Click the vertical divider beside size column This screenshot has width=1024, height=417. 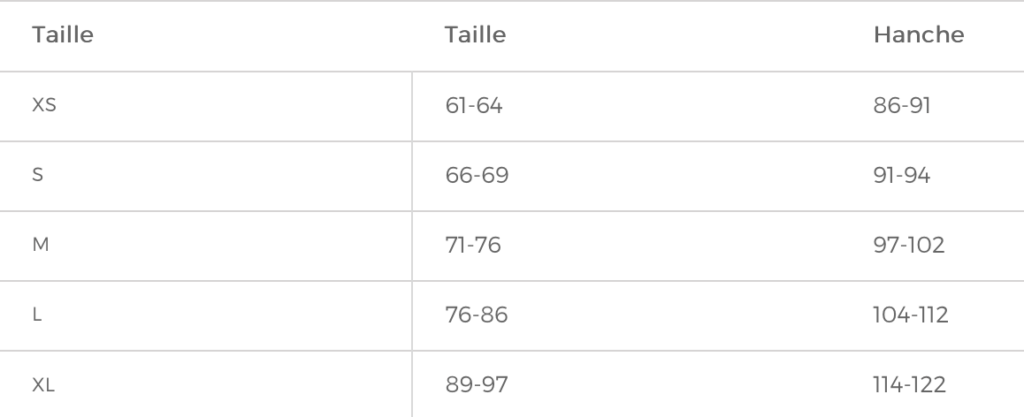point(412,245)
